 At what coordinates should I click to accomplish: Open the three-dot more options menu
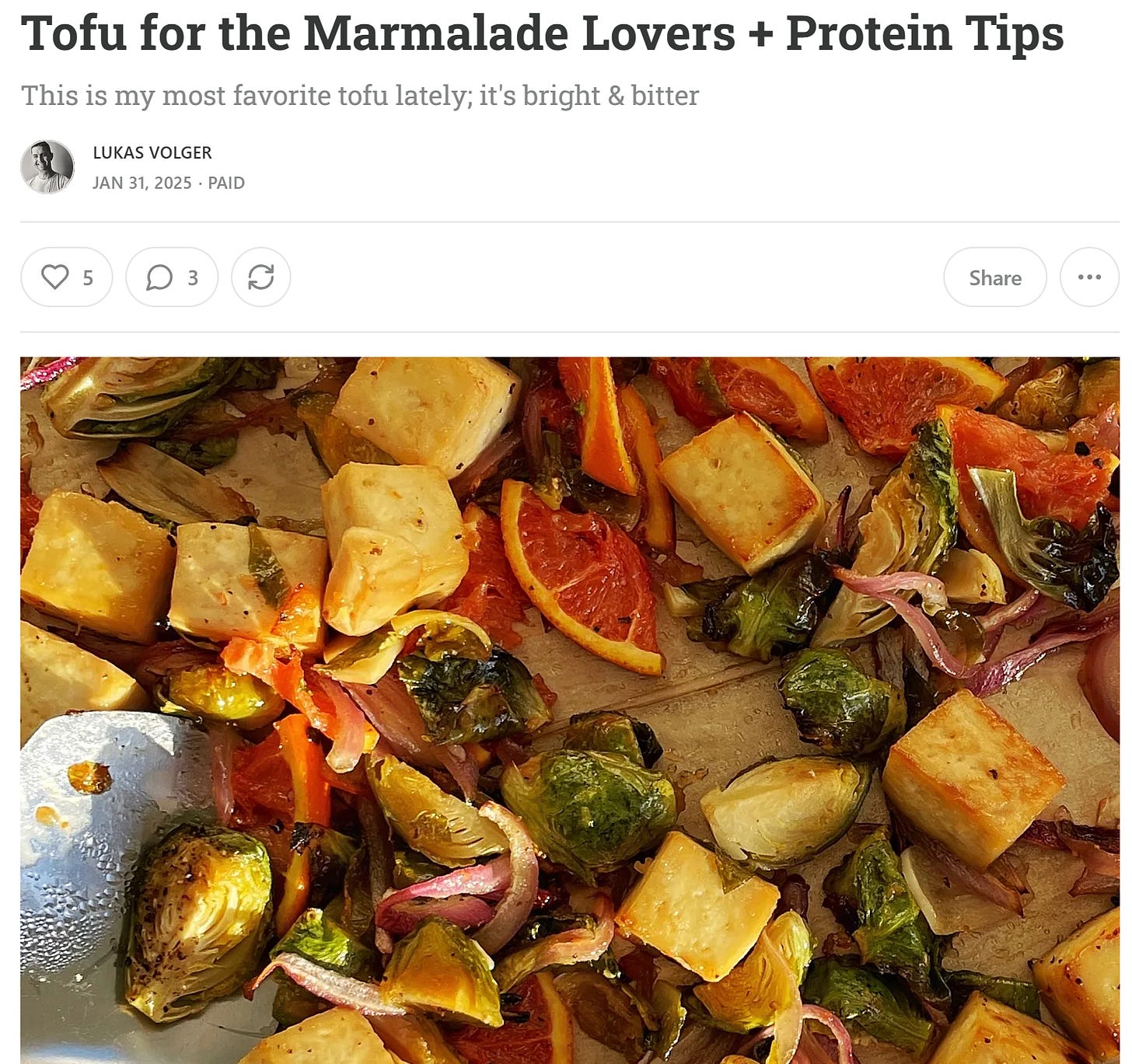pos(1089,277)
